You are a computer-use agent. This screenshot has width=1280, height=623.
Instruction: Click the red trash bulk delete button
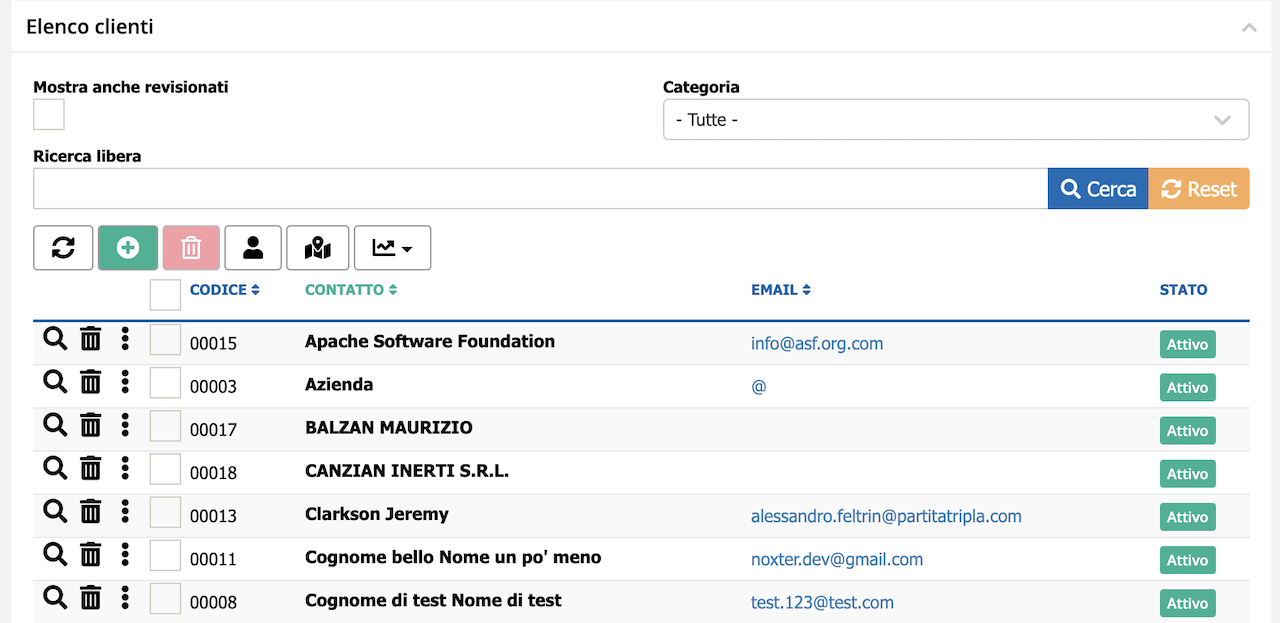pos(191,248)
